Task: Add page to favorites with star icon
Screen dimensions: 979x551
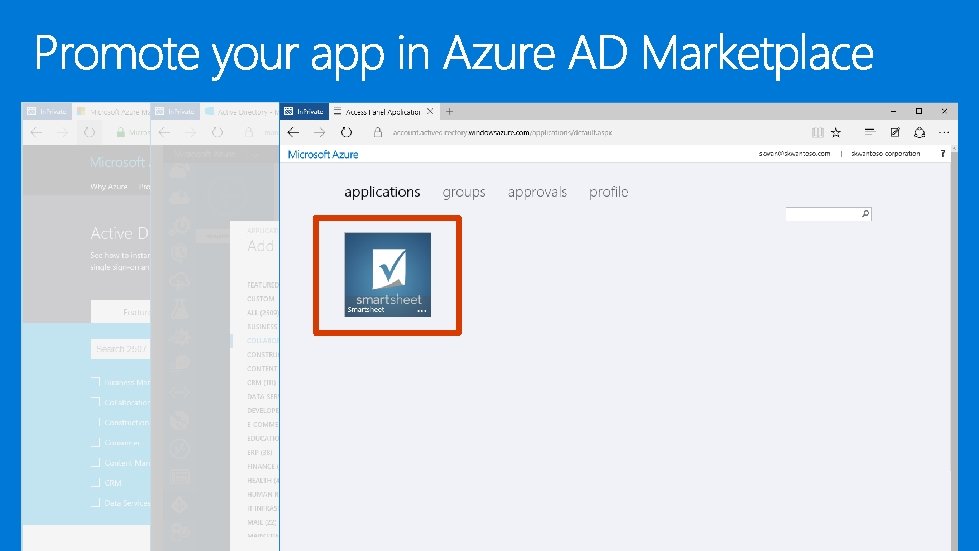Action: [x=835, y=132]
